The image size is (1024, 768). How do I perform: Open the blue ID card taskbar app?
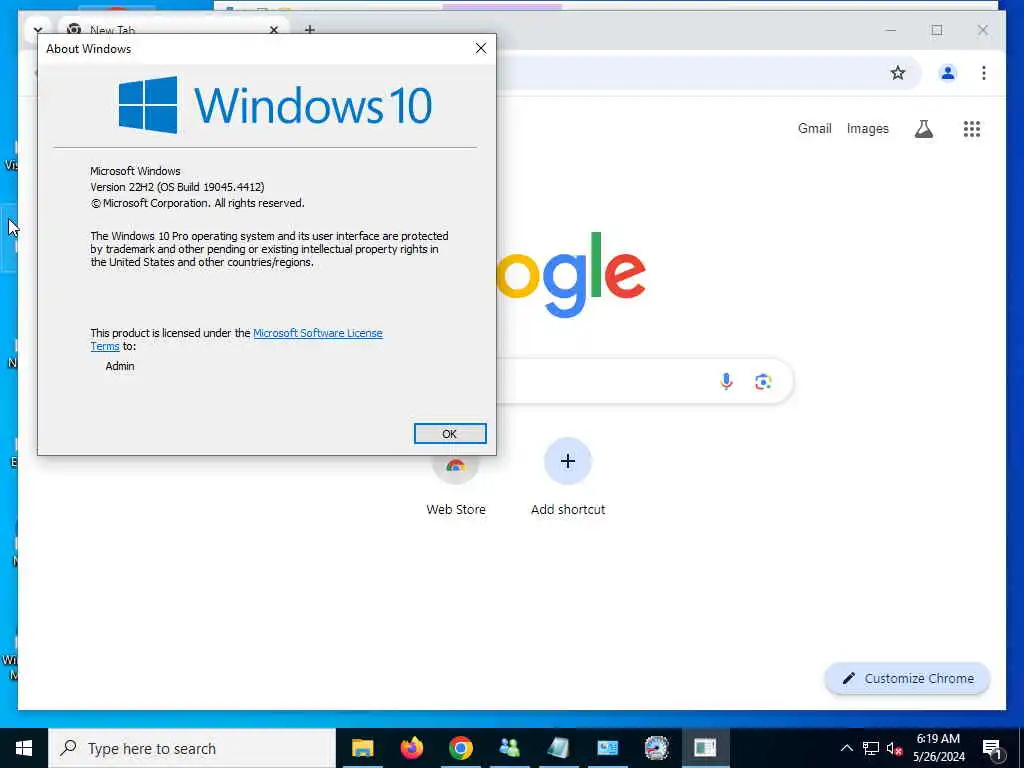point(607,748)
